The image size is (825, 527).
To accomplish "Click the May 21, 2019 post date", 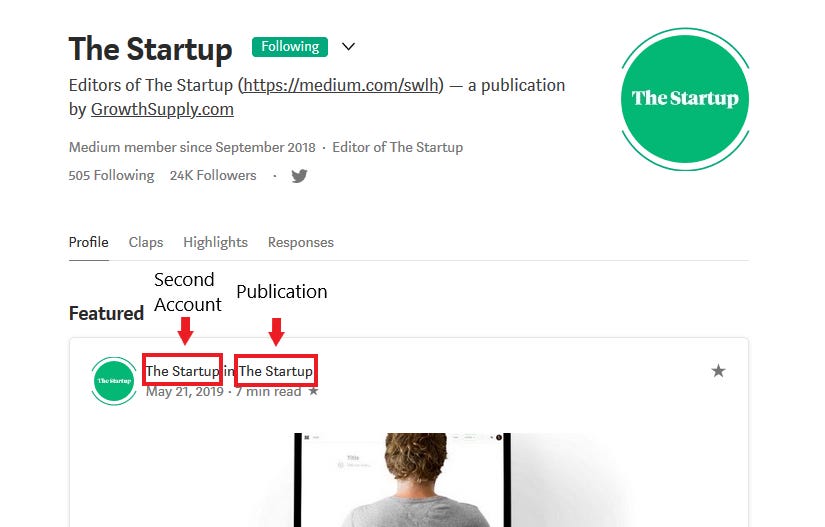I will click(x=186, y=391).
